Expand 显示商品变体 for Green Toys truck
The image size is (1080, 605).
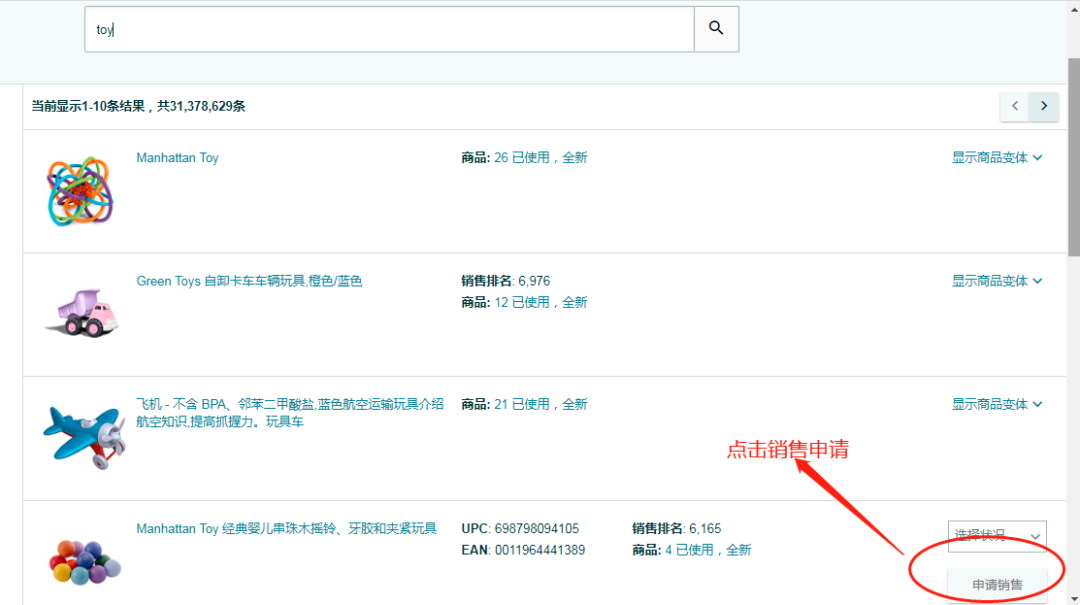(996, 281)
